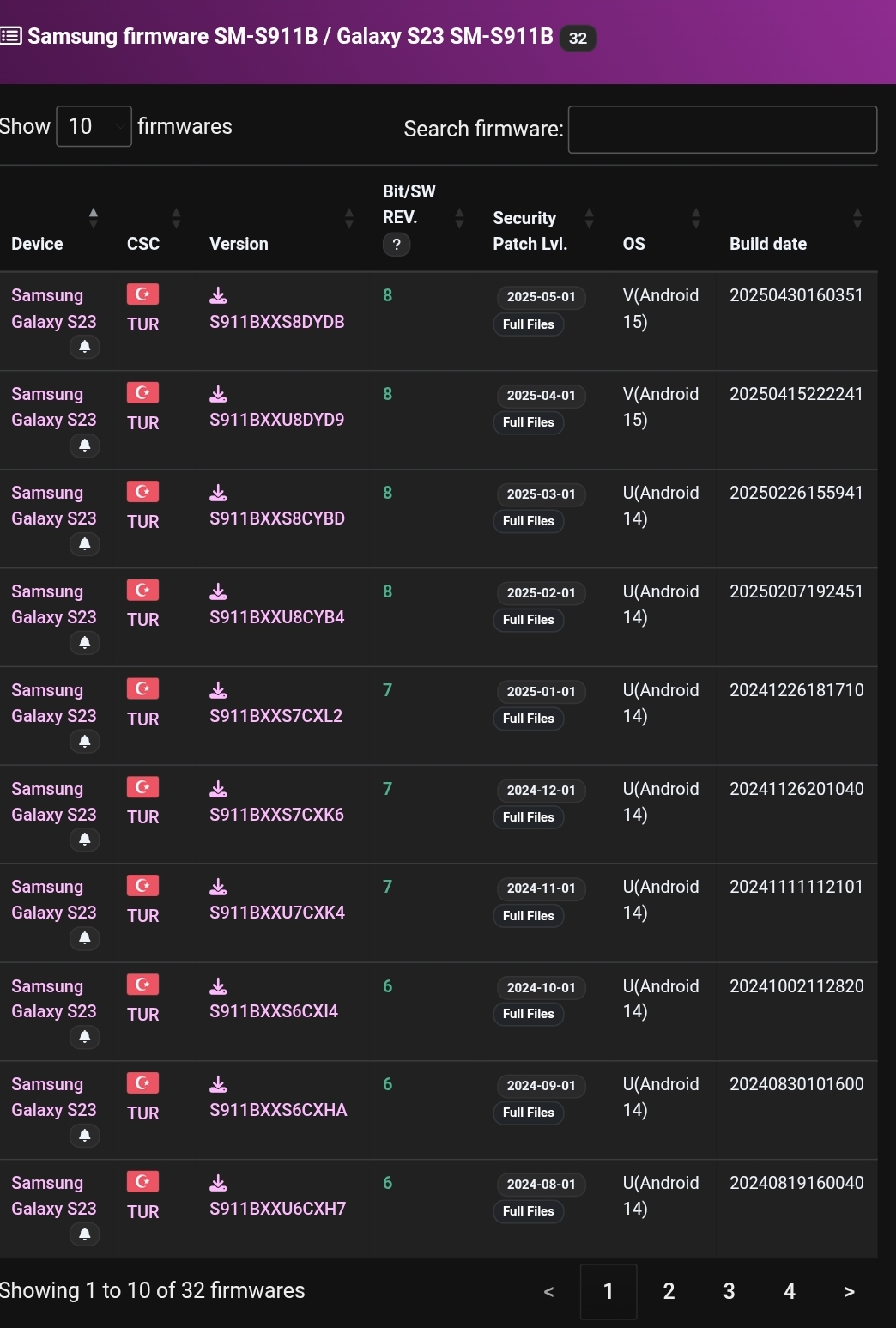Click Turkey flag in the S911BXXU8DYD9 row
Viewport: 896px width, 1328px height.
142,393
